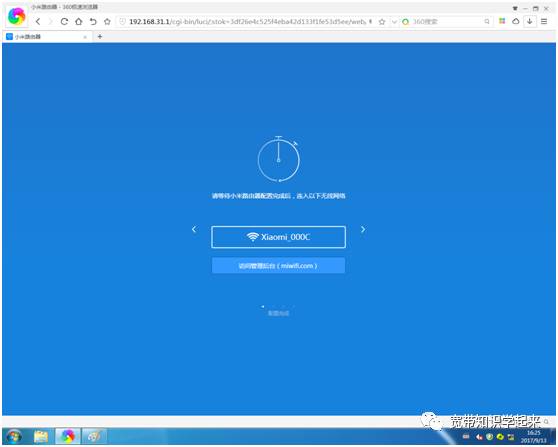Click the Xiaomi_000C Wi-Fi network box
558x447 pixels.
pyautogui.click(x=278, y=237)
